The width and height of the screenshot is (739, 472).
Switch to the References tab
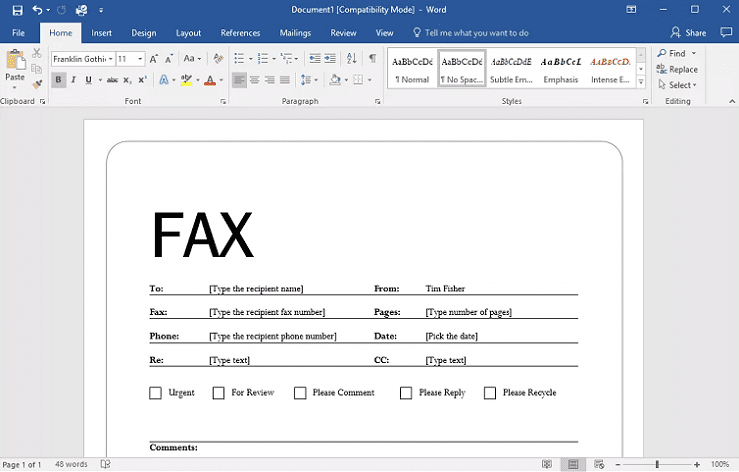(x=240, y=33)
